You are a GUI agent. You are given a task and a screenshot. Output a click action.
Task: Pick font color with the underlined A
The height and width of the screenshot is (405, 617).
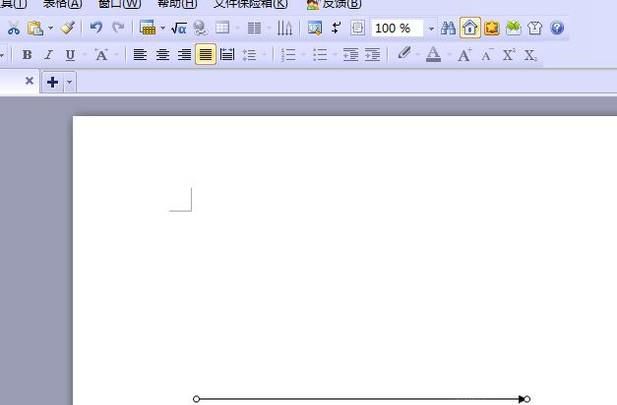click(x=433, y=55)
